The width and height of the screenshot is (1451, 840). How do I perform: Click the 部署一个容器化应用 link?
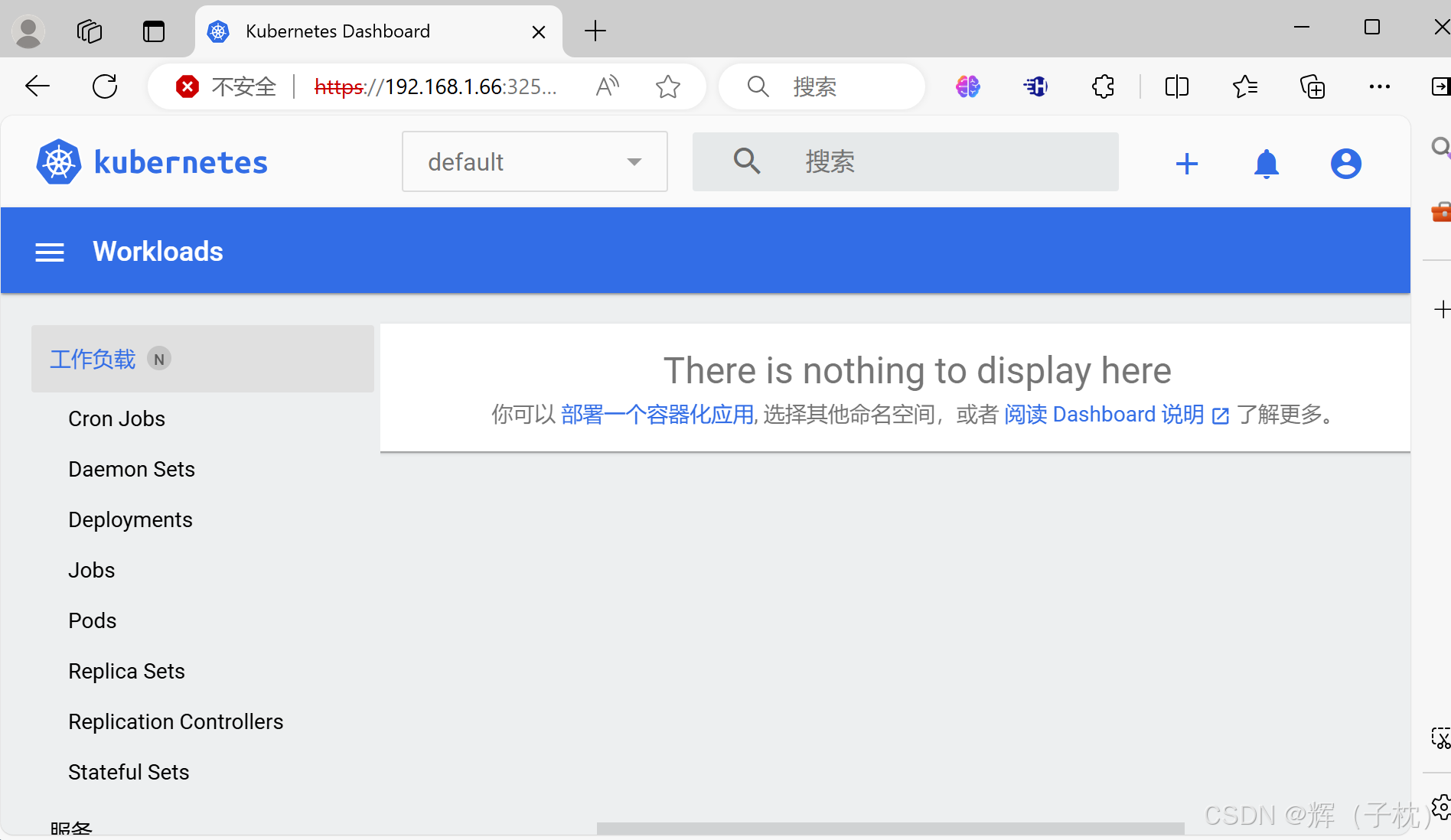(657, 415)
